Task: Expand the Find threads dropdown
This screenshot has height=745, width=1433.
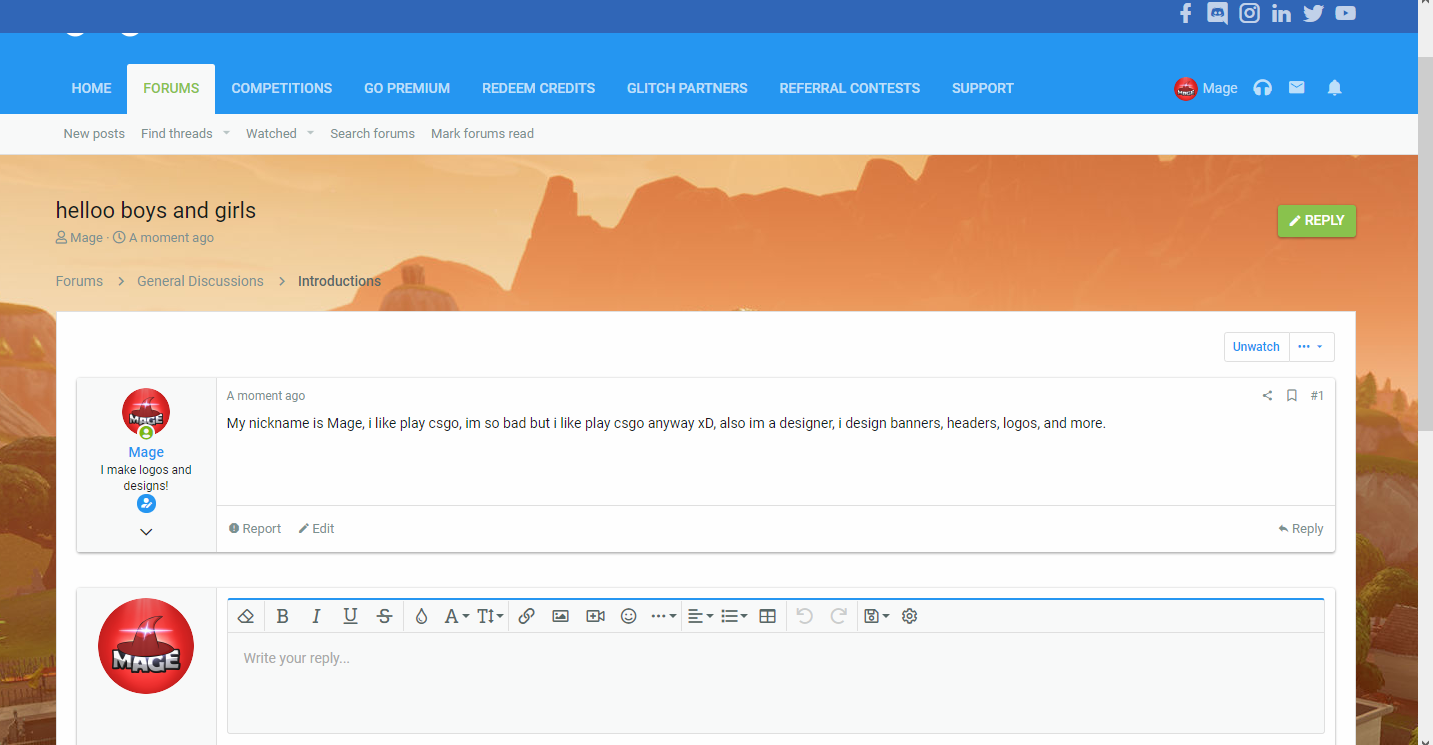Action: tap(226, 133)
